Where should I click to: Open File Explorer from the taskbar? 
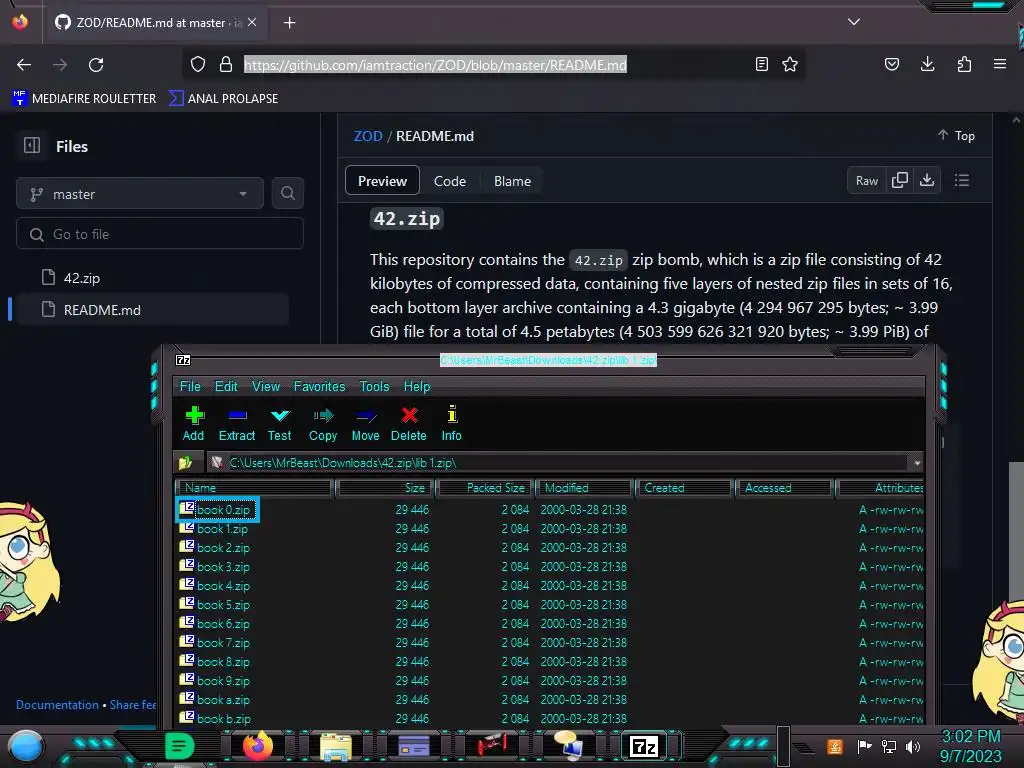(x=336, y=746)
